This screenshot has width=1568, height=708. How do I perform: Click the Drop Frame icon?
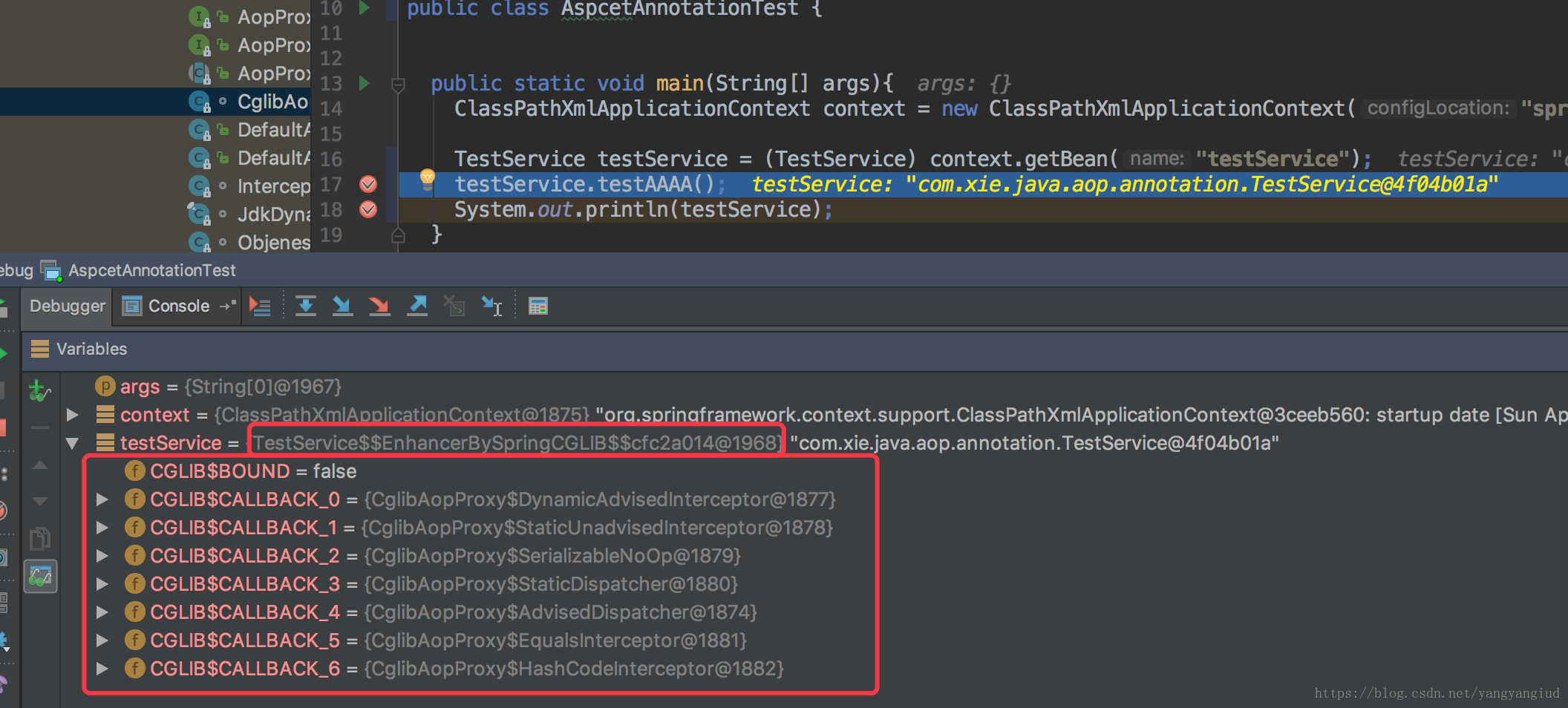454,306
